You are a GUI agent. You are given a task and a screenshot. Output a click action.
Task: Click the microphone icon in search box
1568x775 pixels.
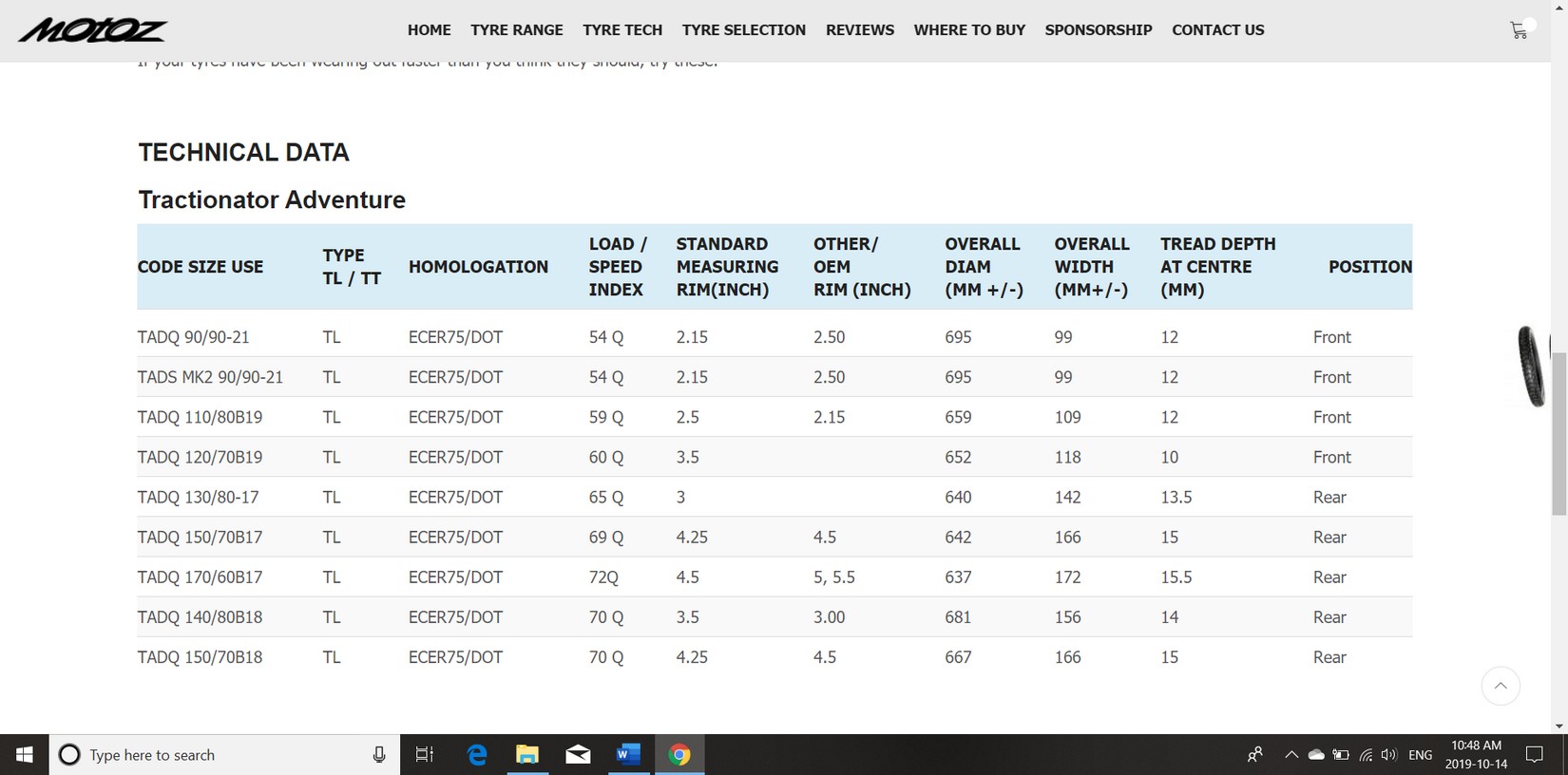click(379, 755)
